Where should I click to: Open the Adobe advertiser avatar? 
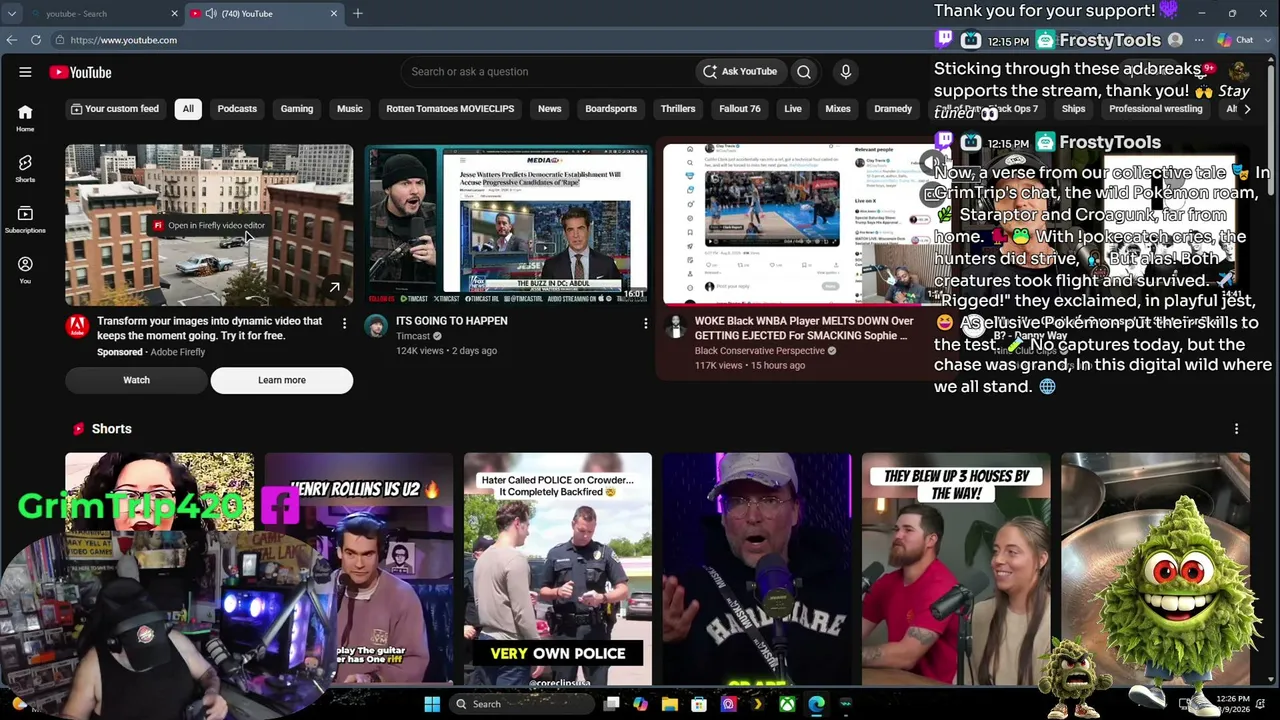[x=77, y=326]
